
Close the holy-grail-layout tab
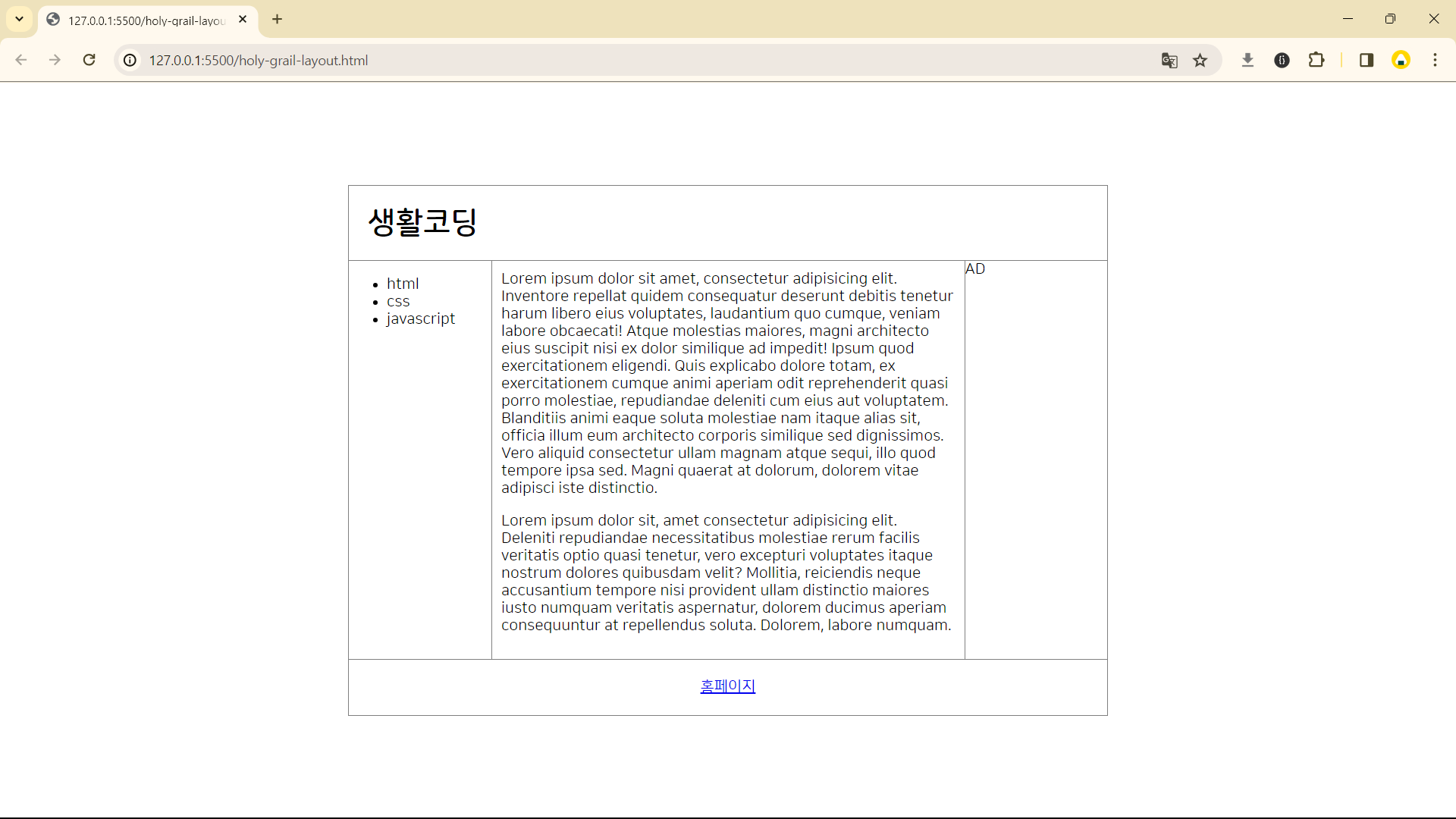tap(243, 20)
